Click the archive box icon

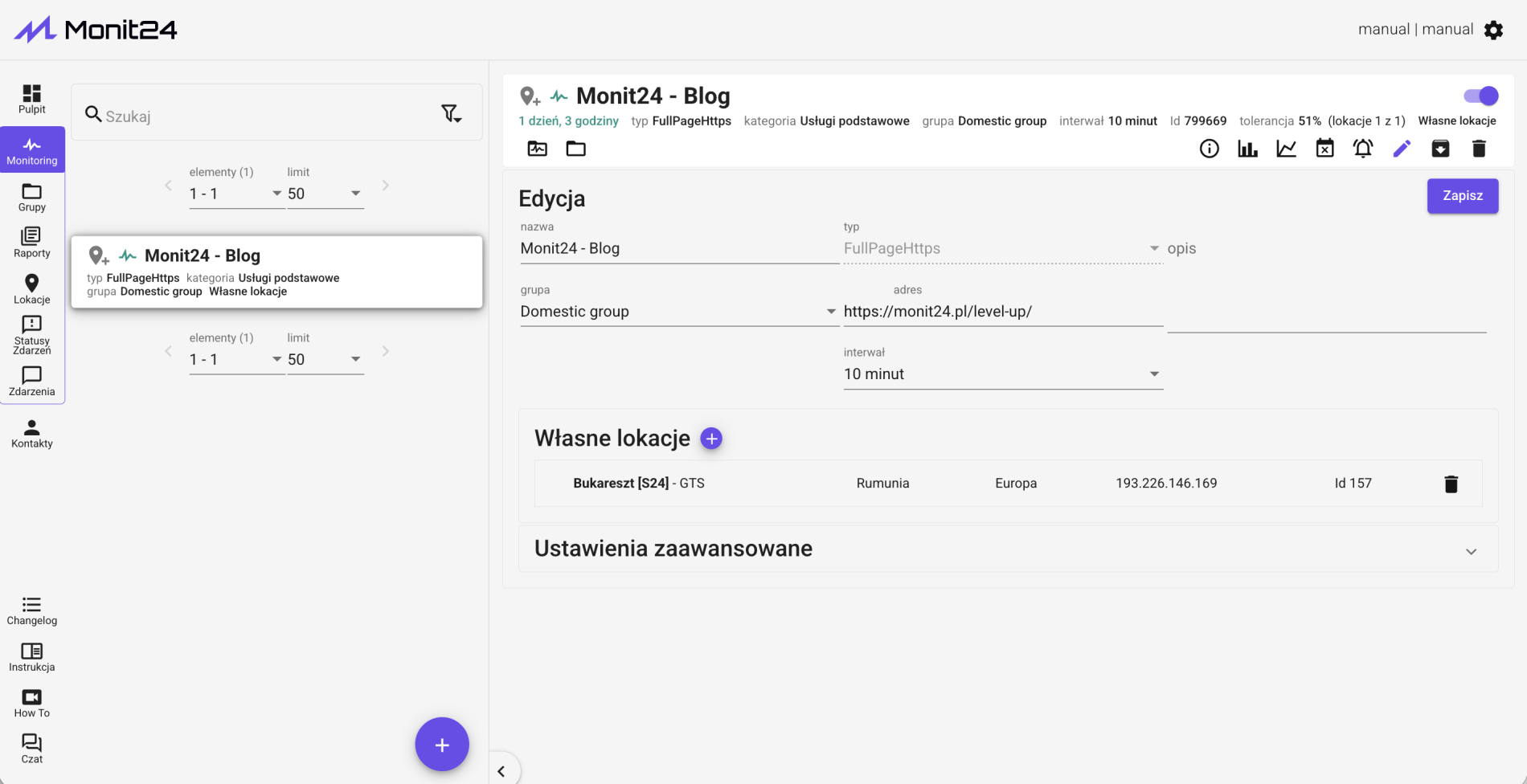pos(1440,149)
